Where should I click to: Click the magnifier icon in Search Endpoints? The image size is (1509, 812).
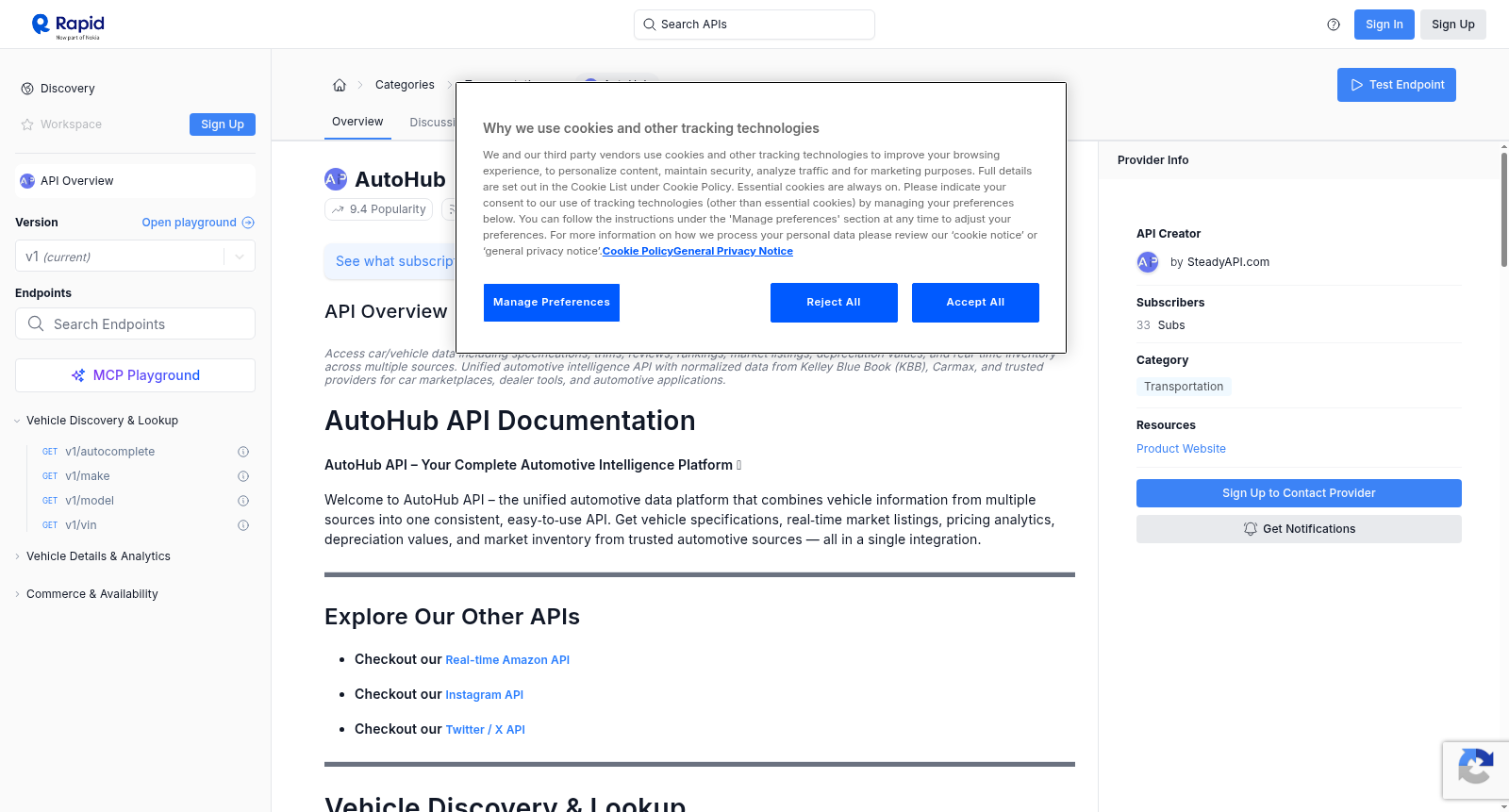click(x=36, y=323)
